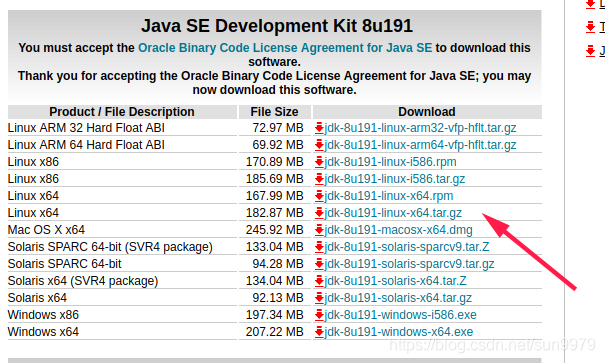
Task: Click the '197.34 MB' file size cell
Action: click(x=275, y=314)
